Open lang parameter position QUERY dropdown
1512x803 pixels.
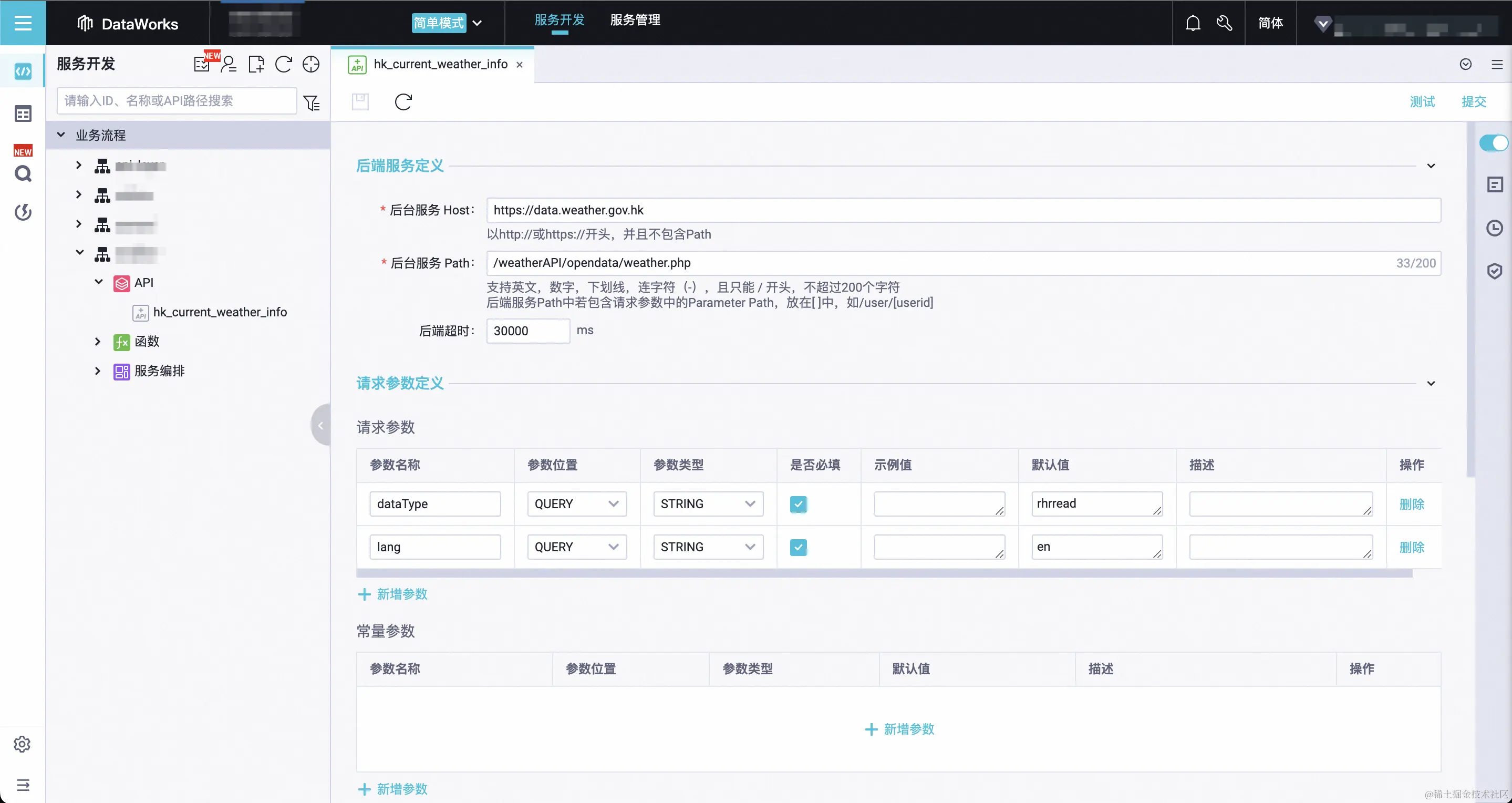[x=576, y=547]
